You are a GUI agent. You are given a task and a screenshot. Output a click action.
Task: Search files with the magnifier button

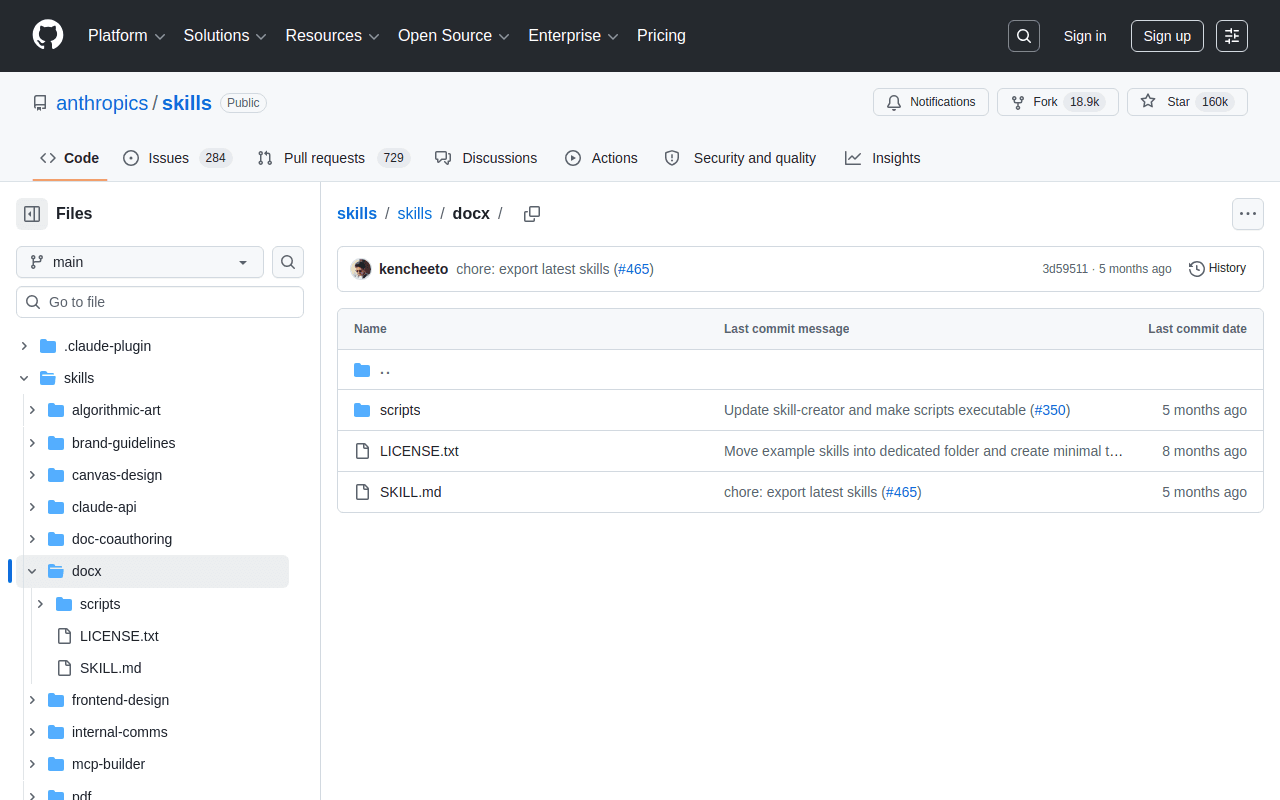tap(288, 262)
